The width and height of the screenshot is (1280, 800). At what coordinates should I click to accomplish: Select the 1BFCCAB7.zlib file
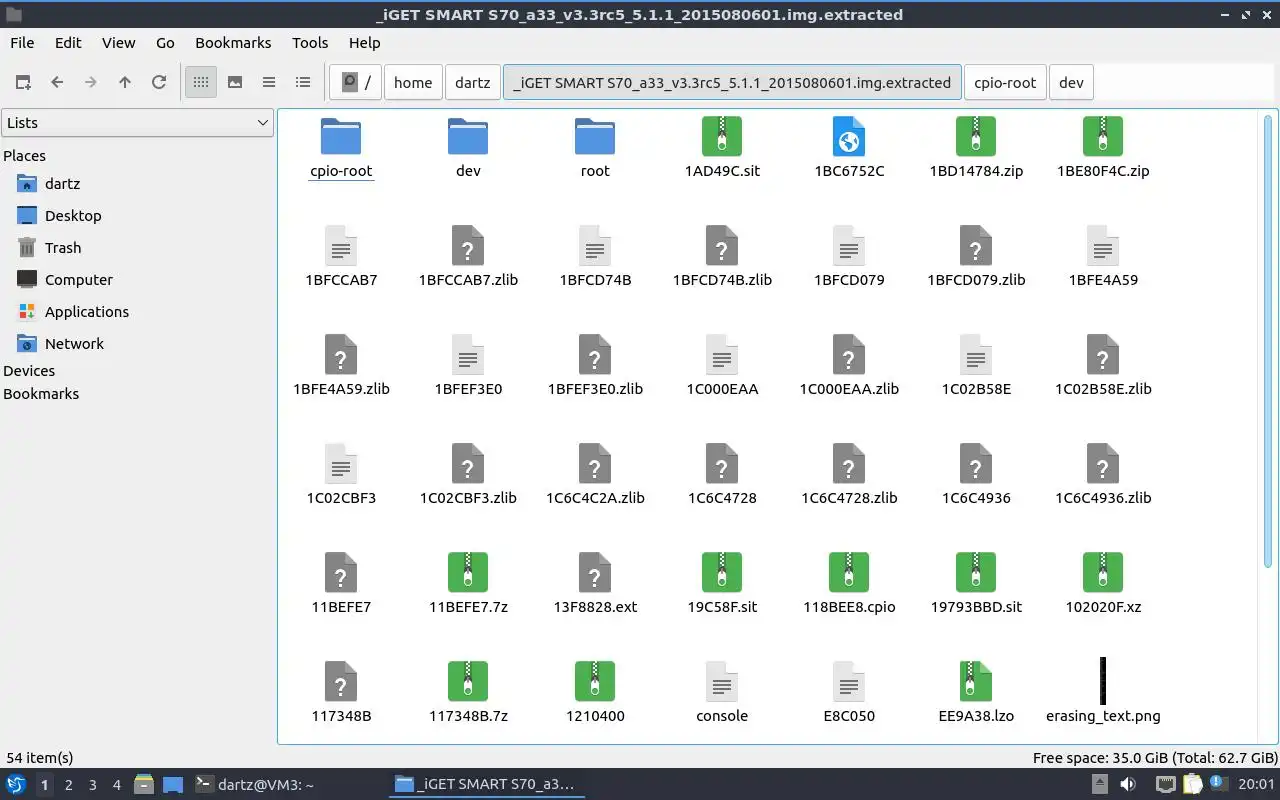[x=468, y=246]
